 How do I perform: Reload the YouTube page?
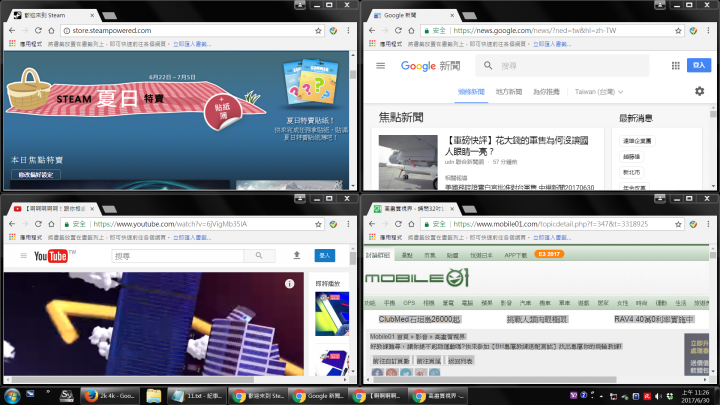point(38,224)
